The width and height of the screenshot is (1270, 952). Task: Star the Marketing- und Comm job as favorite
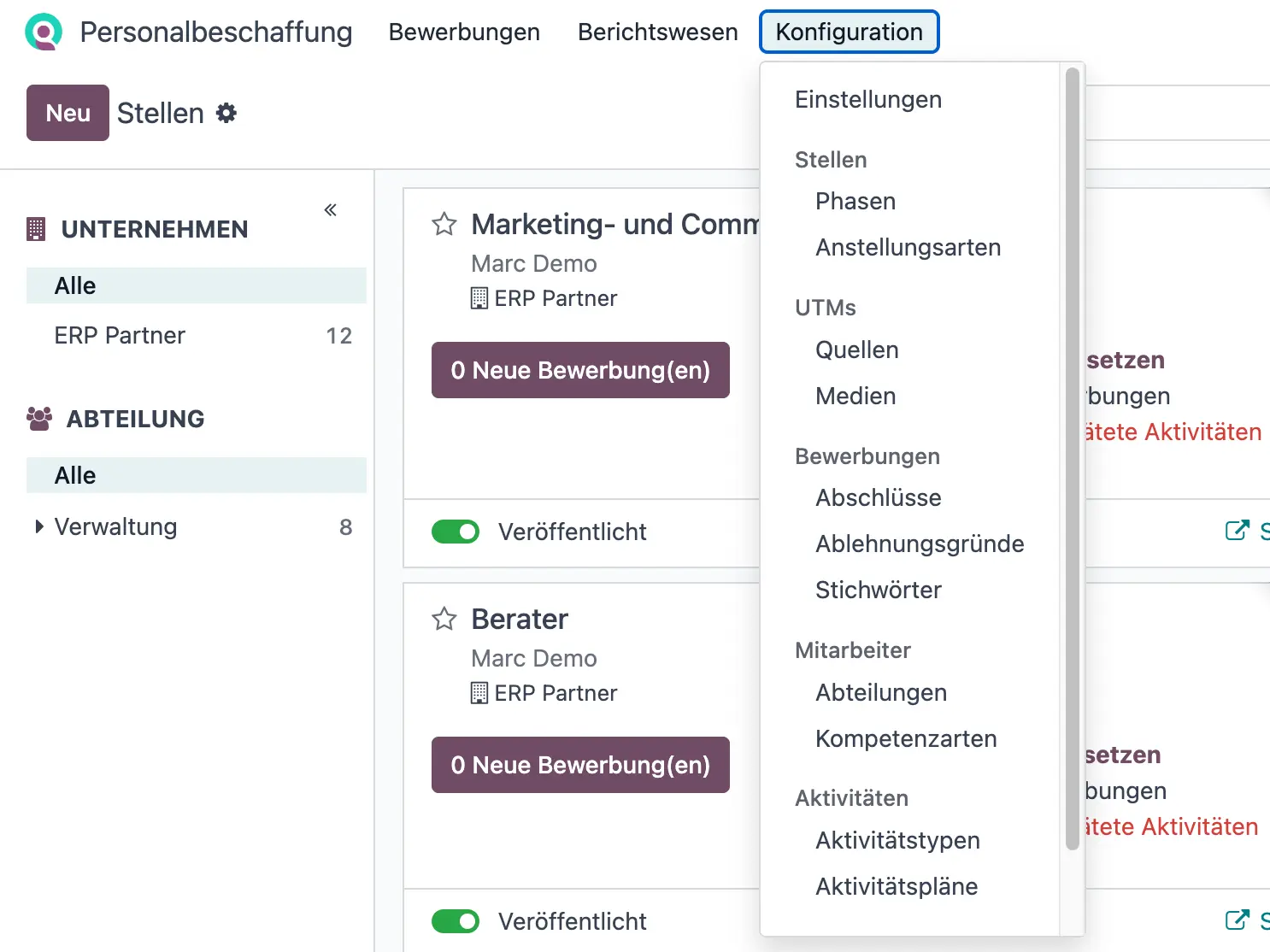(x=444, y=224)
